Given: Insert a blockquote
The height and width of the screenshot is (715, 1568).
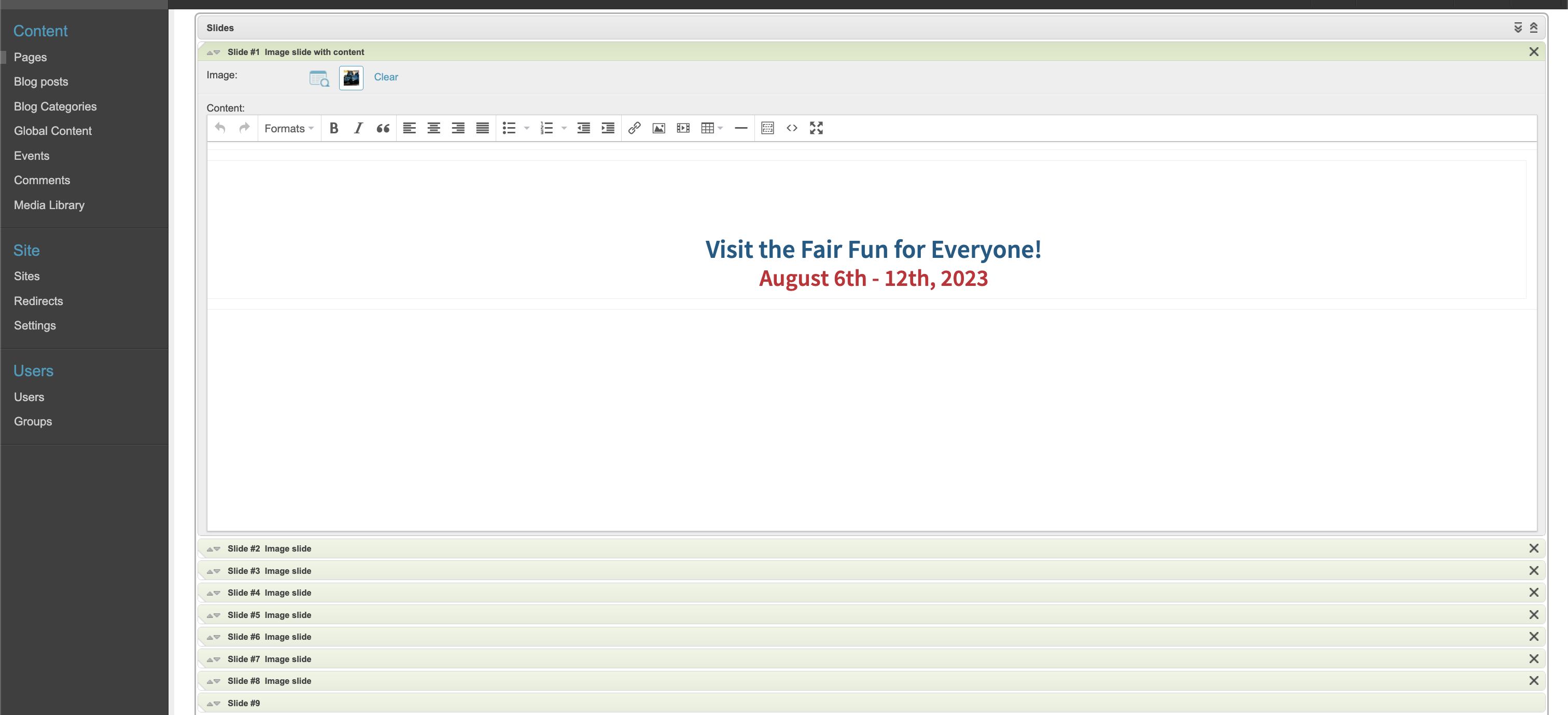Looking at the screenshot, I should point(383,128).
